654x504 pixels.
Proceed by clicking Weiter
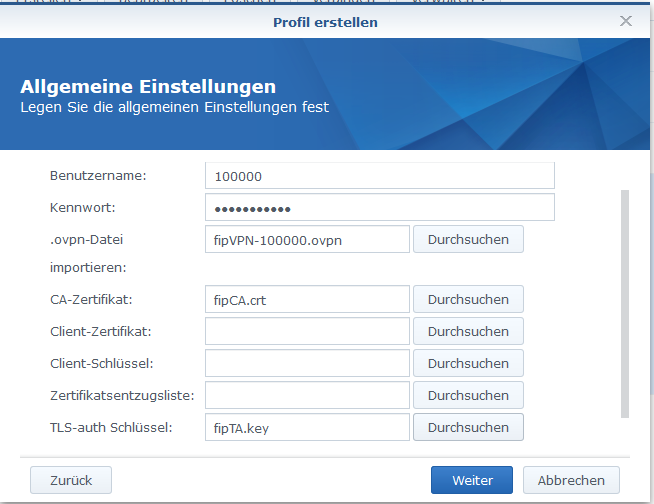[x=472, y=480]
